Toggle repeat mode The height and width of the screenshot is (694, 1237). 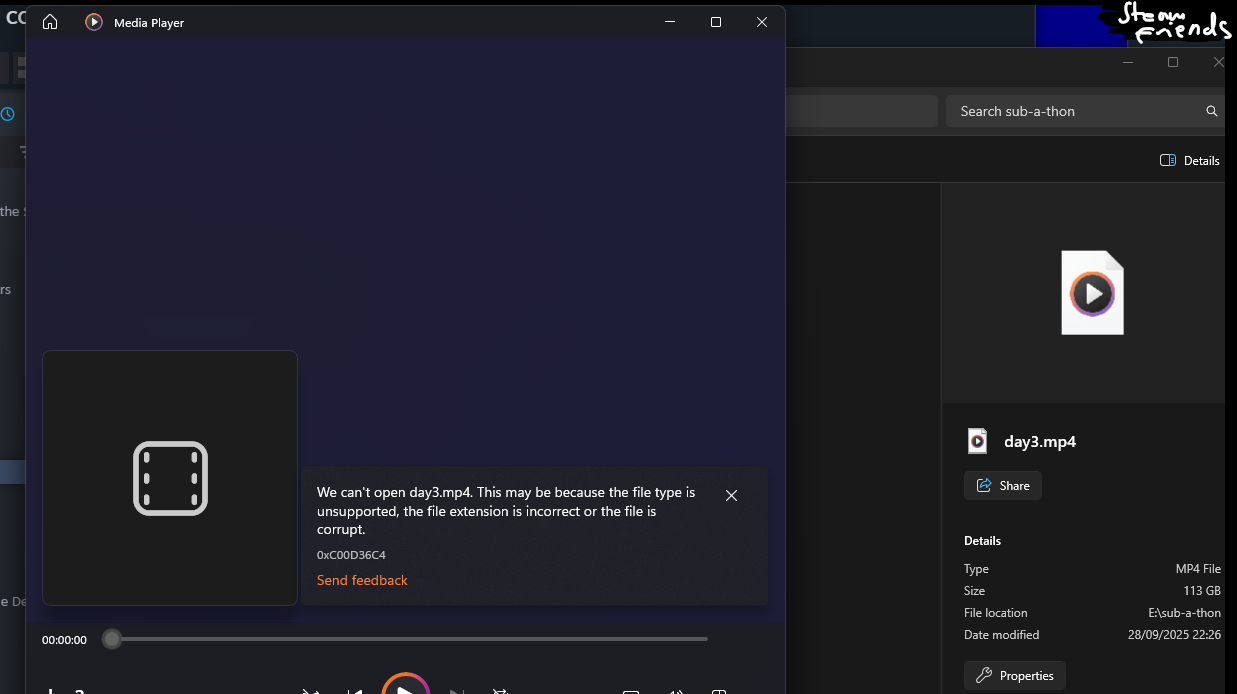500,690
